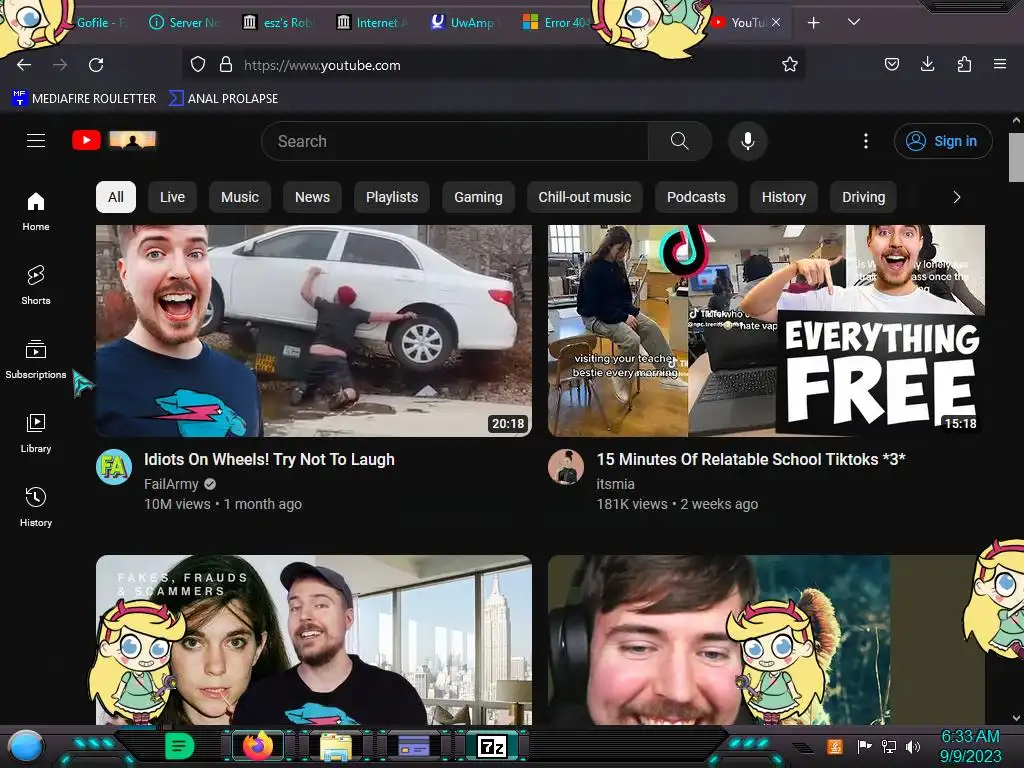Image resolution: width=1024 pixels, height=768 pixels.
Task: Open Shorts in sidebar
Action: pos(36,285)
